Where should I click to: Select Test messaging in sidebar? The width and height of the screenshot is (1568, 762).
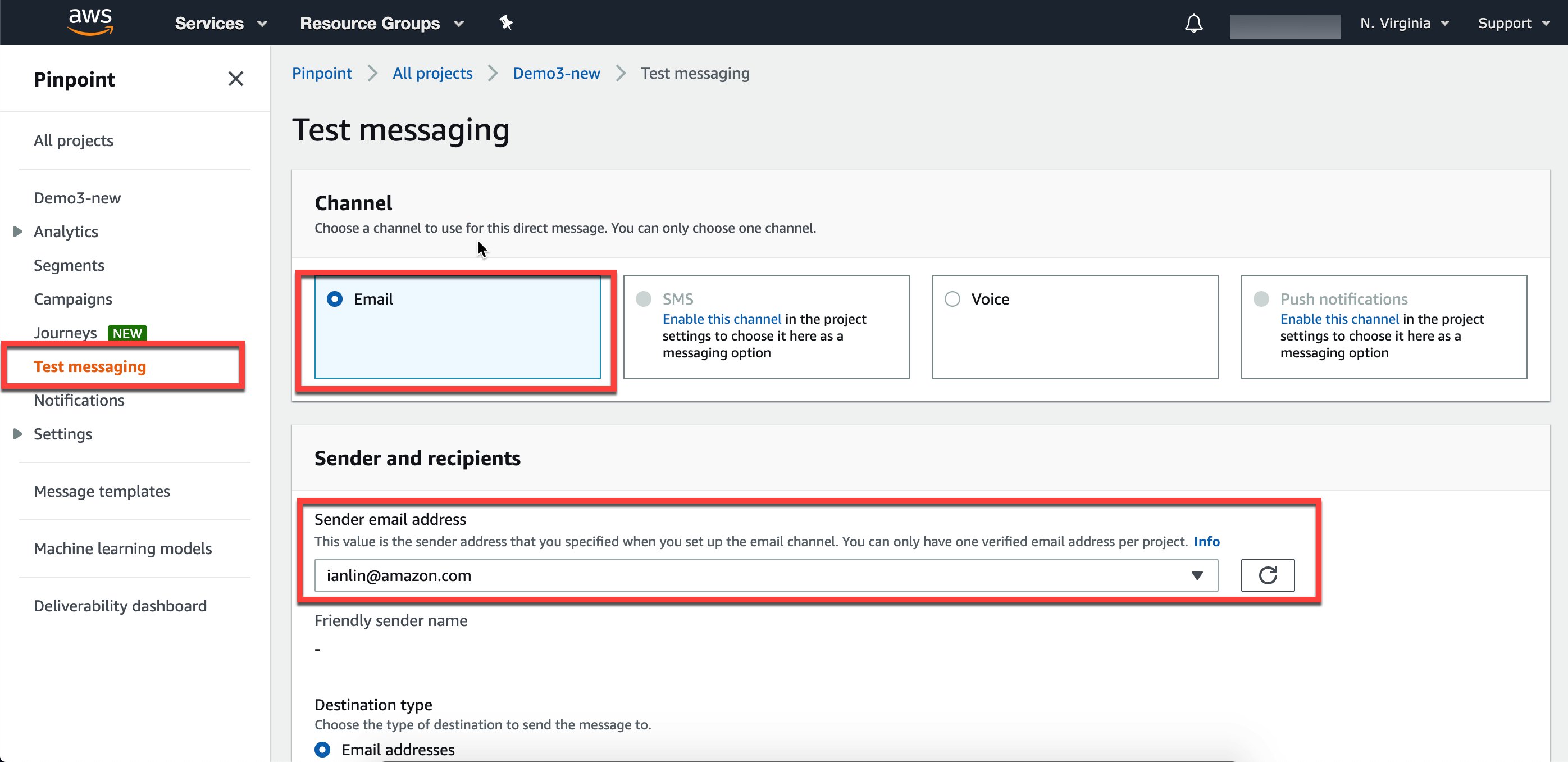89,366
